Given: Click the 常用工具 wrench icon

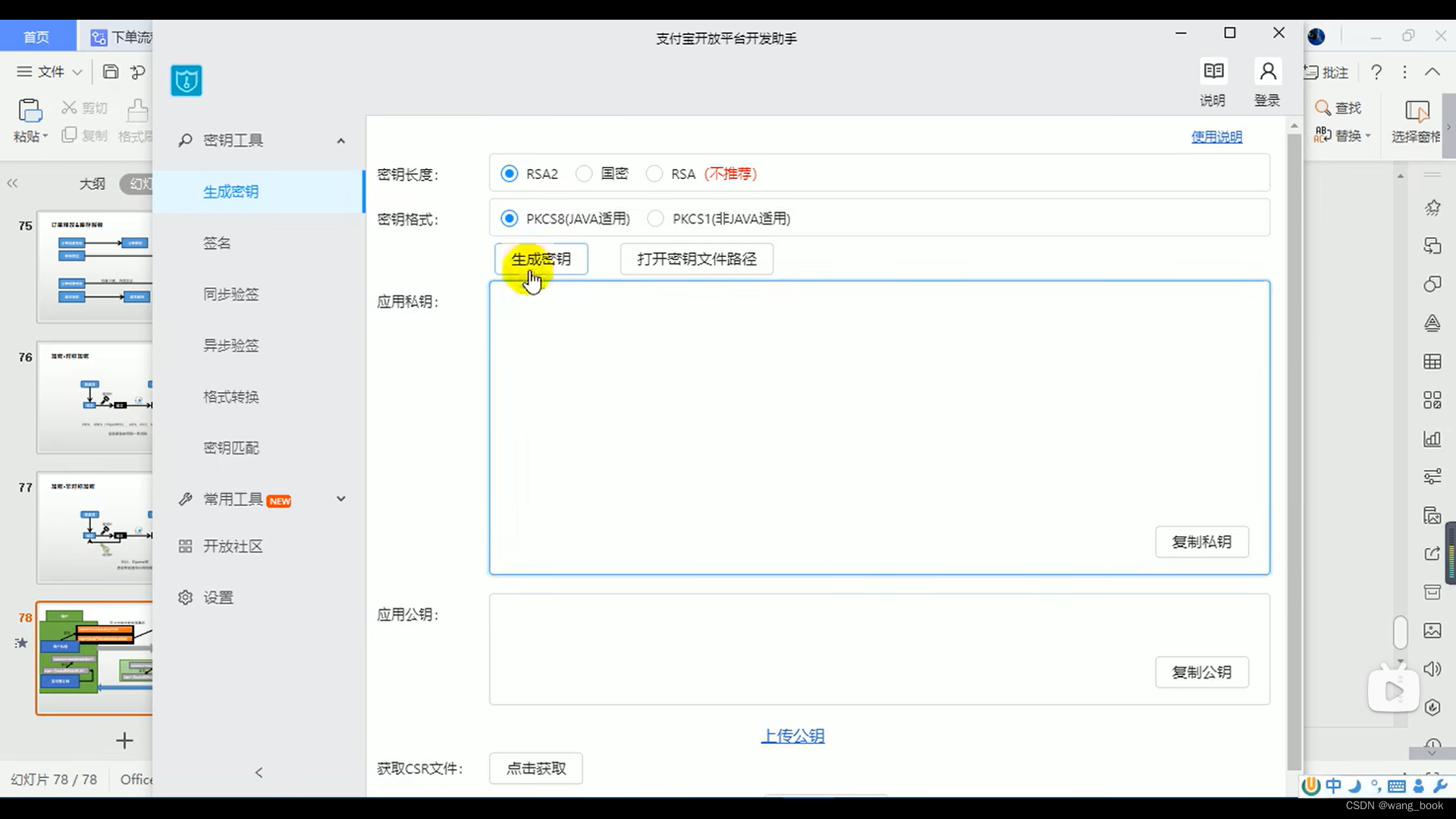Looking at the screenshot, I should (185, 499).
